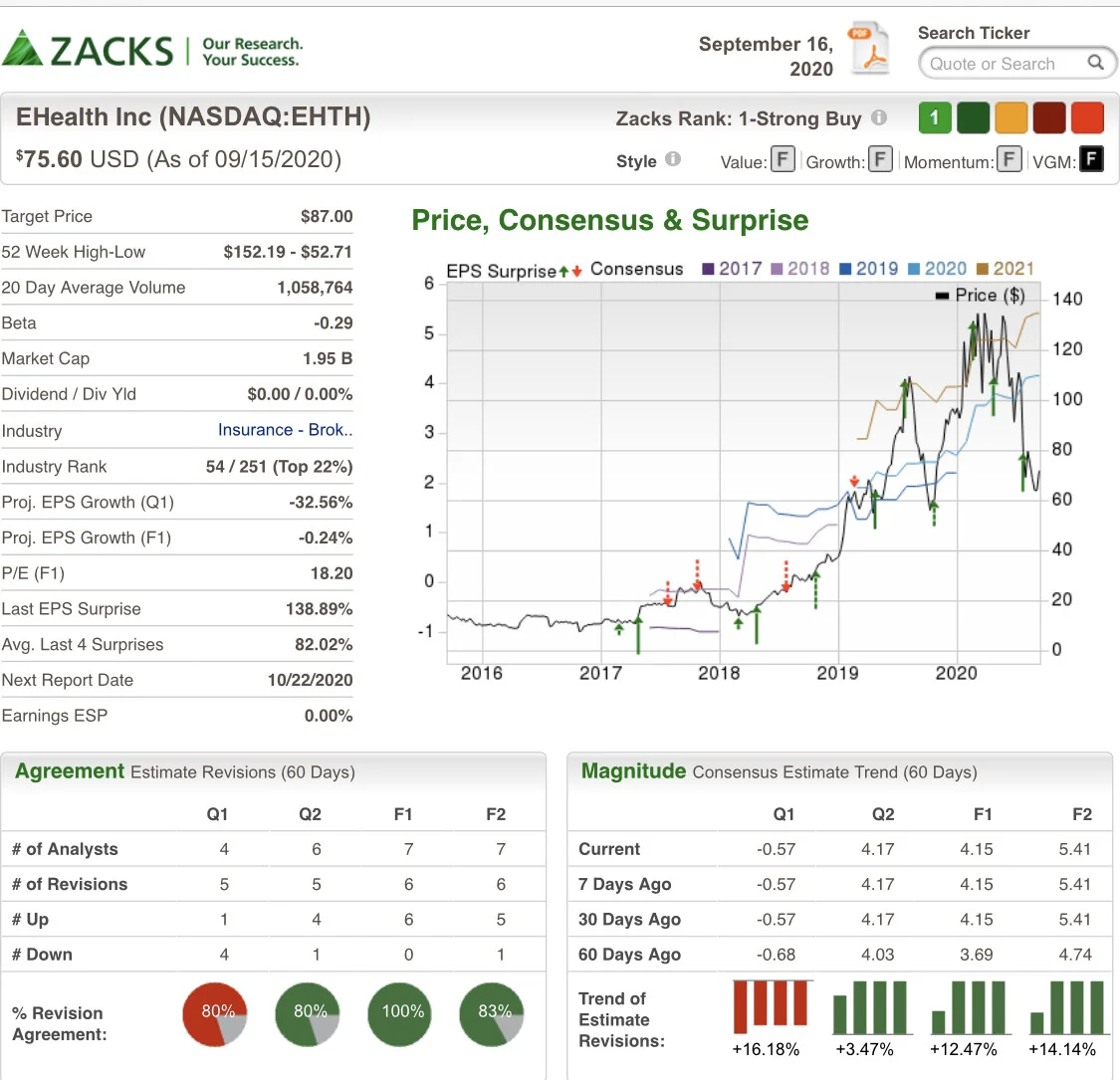Image resolution: width=1120 pixels, height=1080 pixels.
Task: Open the PDF report icon
Action: 868,49
